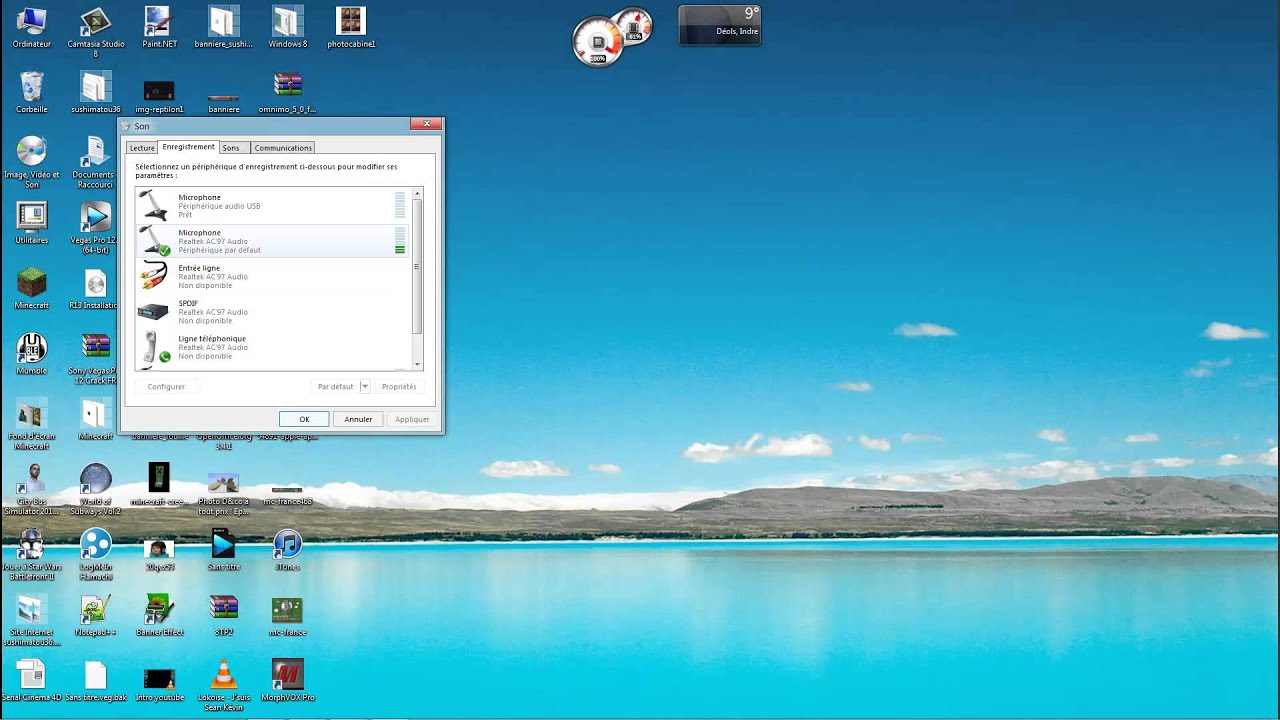The width and height of the screenshot is (1280, 720).
Task: Click the Propriétés button
Action: click(399, 386)
